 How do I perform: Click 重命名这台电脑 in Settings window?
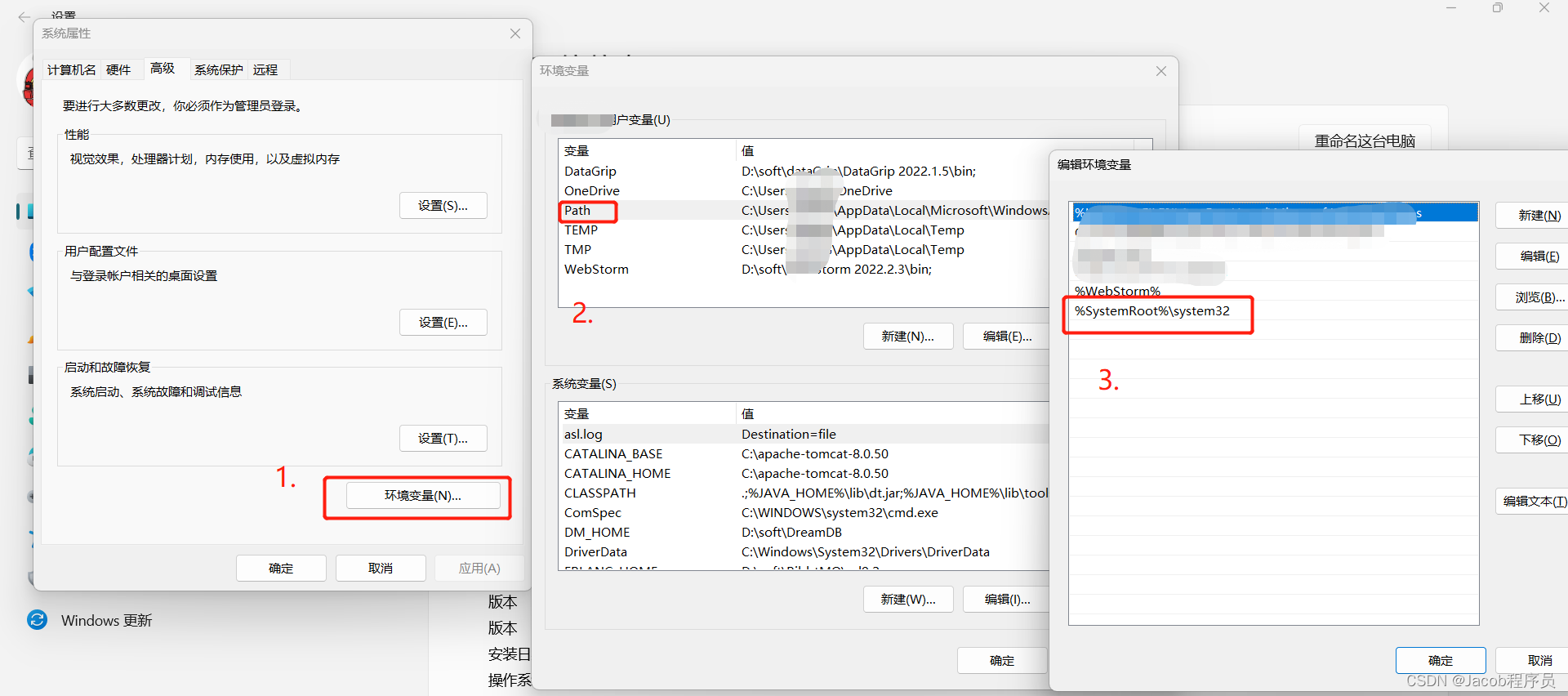pyautogui.click(x=1365, y=141)
